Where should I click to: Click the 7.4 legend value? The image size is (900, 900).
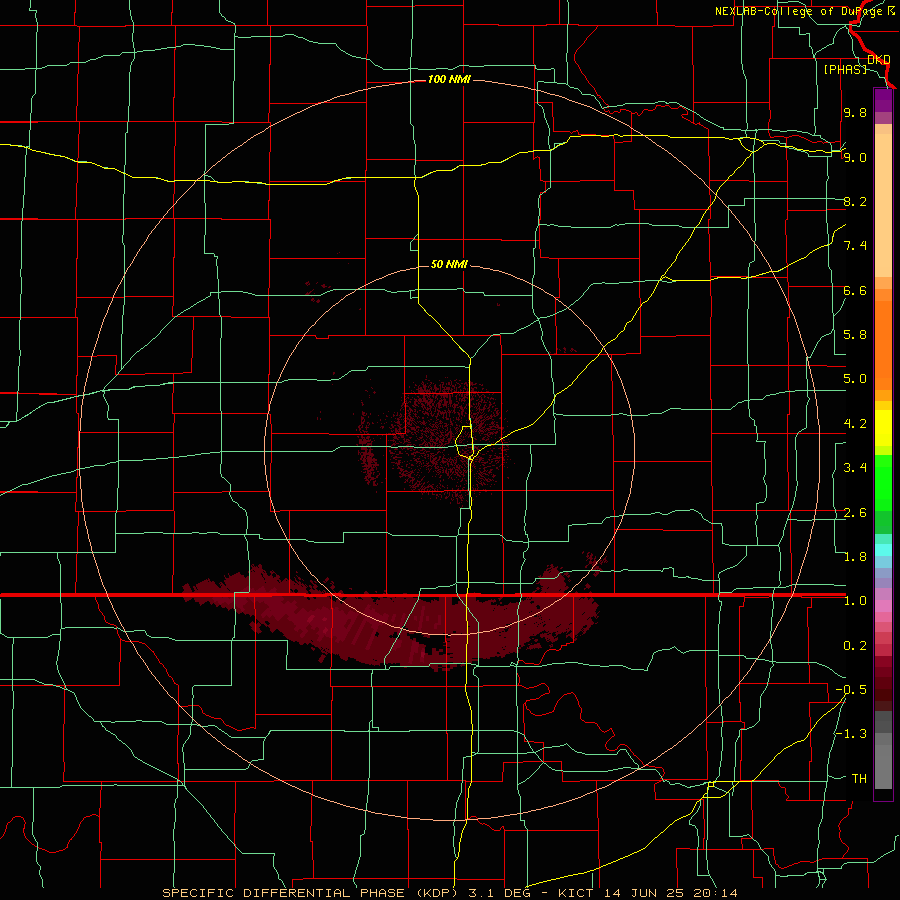855,246
